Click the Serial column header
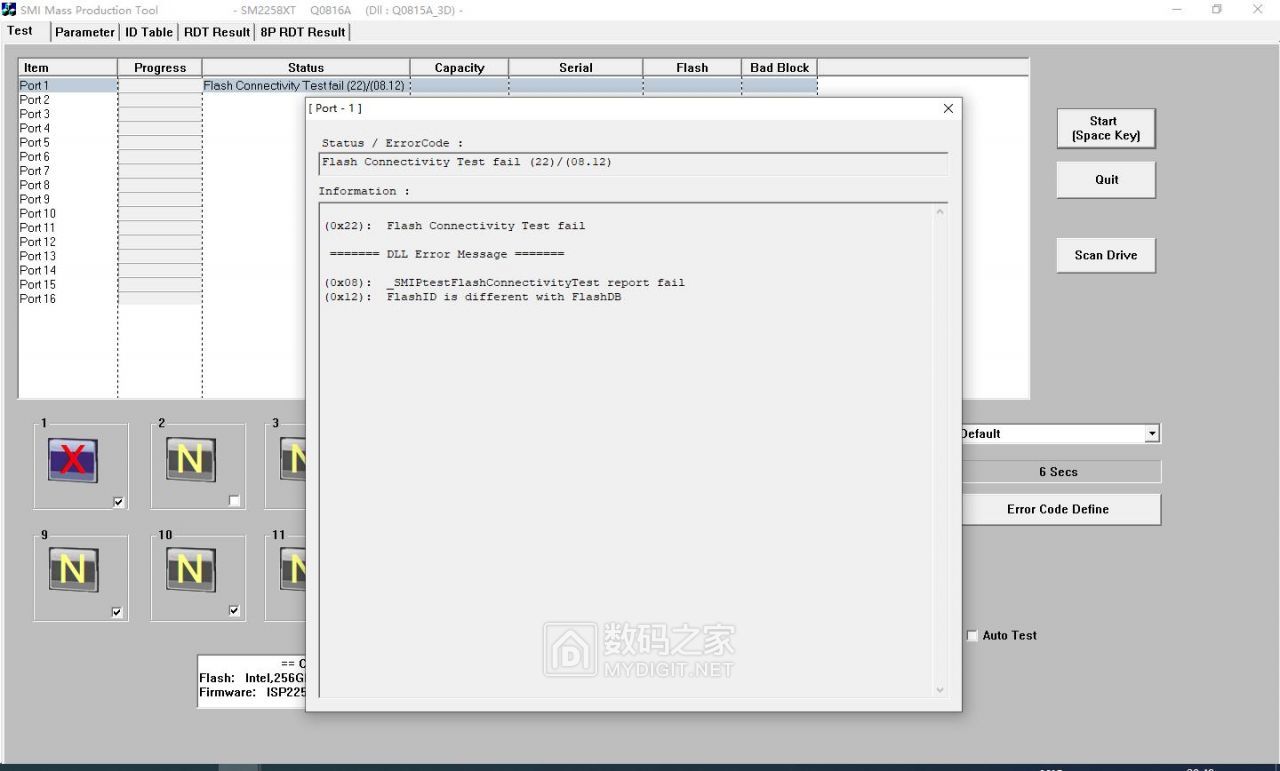Image resolution: width=1280 pixels, height=771 pixels. [x=576, y=68]
